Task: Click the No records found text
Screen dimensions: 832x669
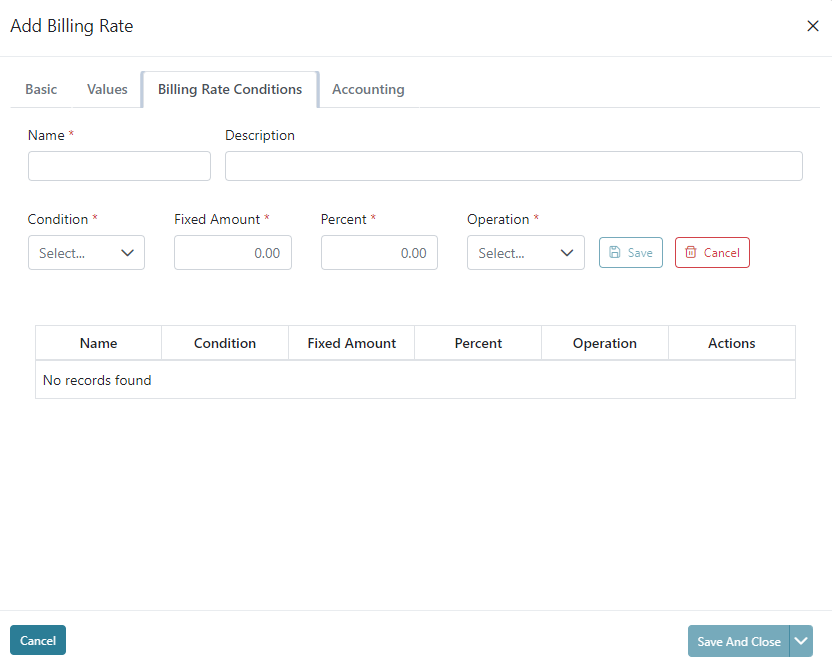Action: pyautogui.click(x=97, y=380)
